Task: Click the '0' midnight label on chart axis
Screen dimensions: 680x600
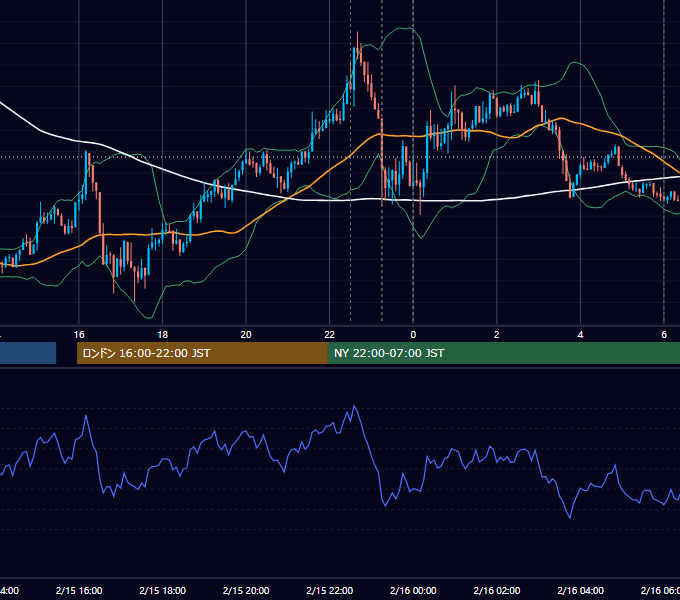Action: (x=413, y=335)
